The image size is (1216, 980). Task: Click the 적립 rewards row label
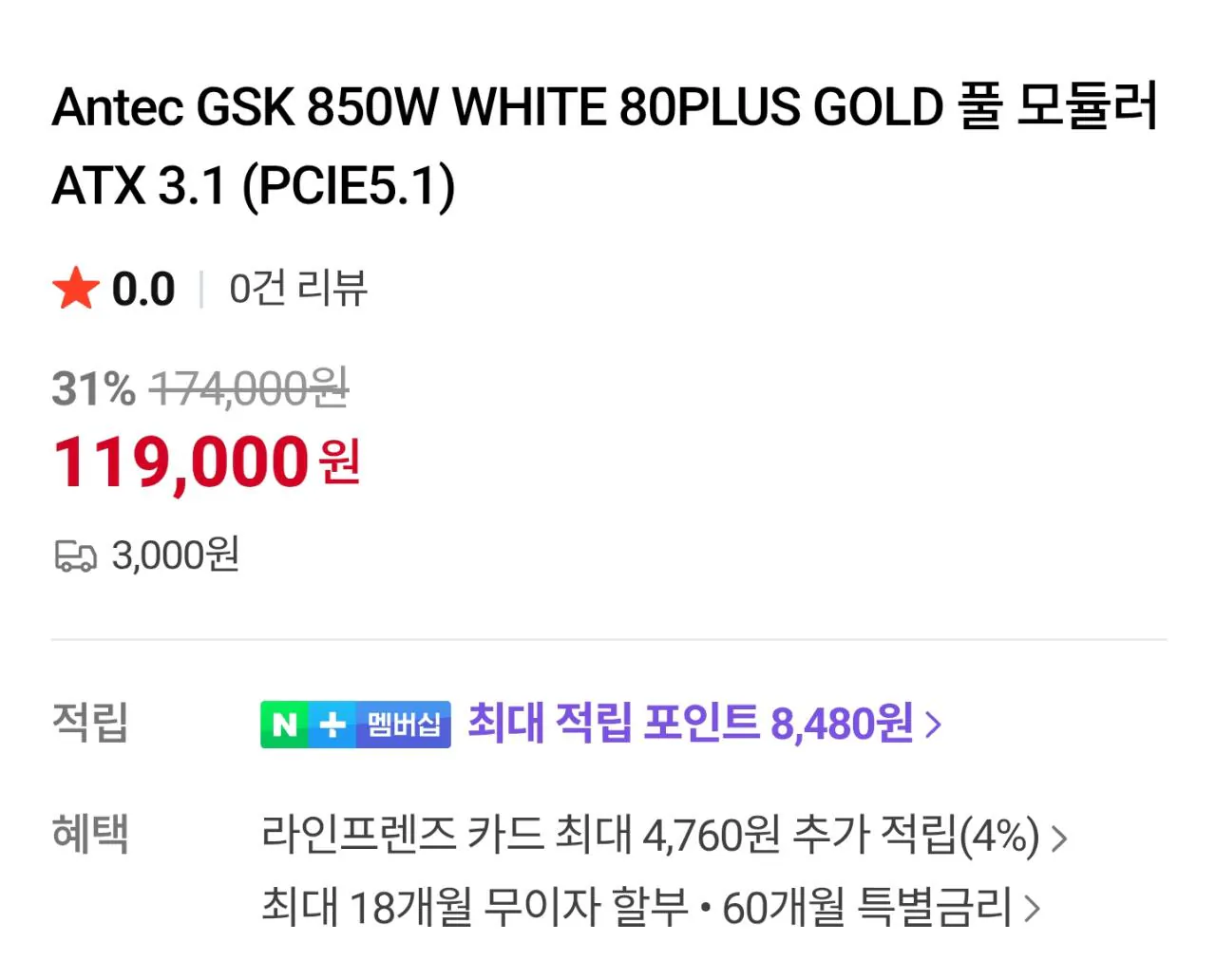pyautogui.click(x=89, y=724)
